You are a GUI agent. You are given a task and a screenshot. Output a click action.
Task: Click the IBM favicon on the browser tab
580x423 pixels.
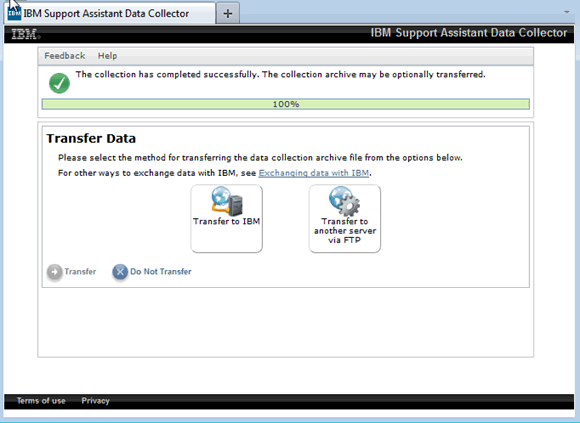click(14, 13)
